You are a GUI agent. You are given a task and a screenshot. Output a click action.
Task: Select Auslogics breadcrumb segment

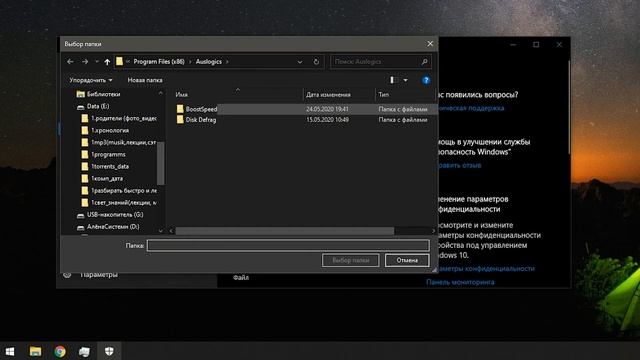pyautogui.click(x=209, y=62)
